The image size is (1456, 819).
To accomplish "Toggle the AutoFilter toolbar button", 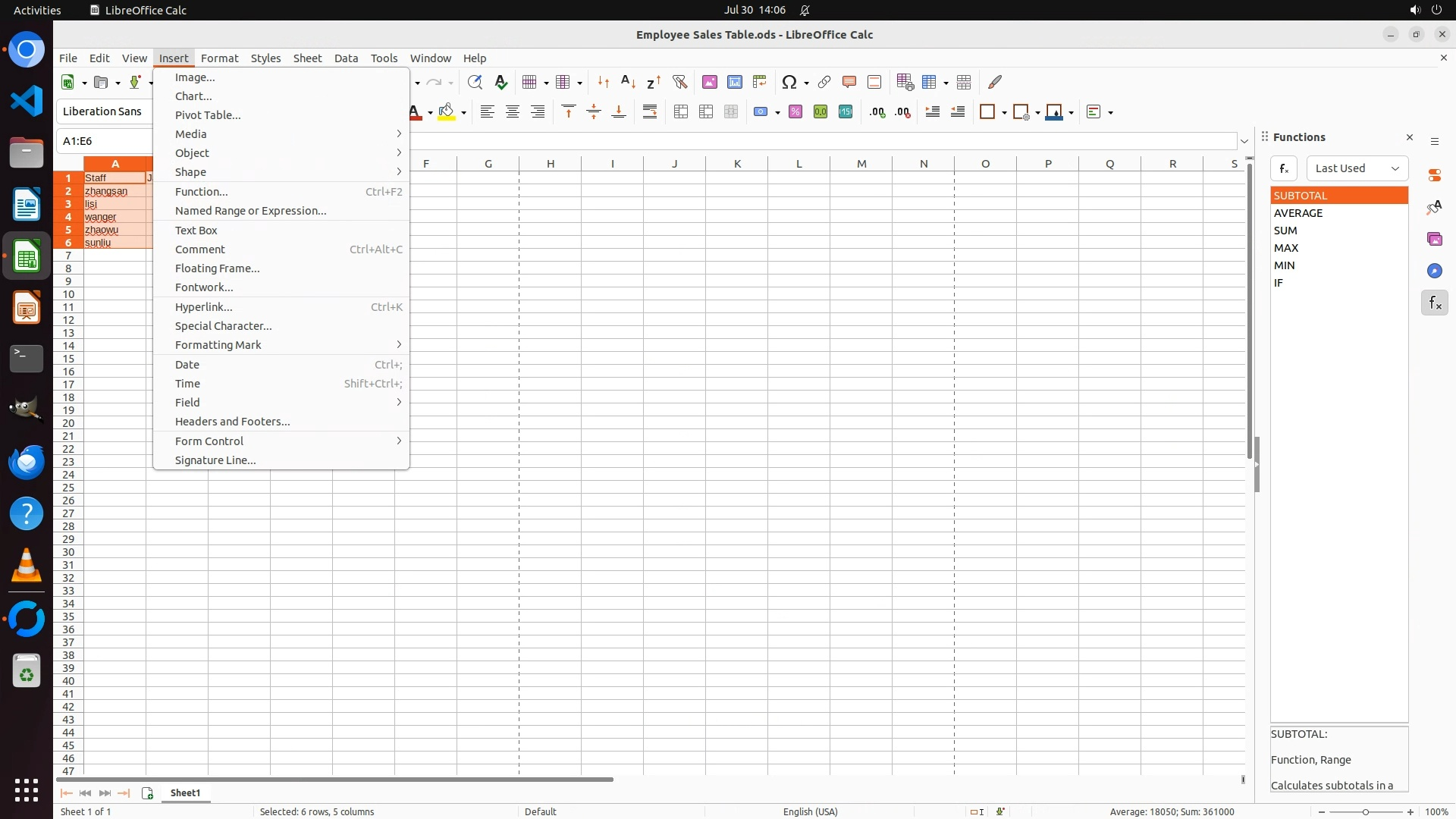I will 679,82.
